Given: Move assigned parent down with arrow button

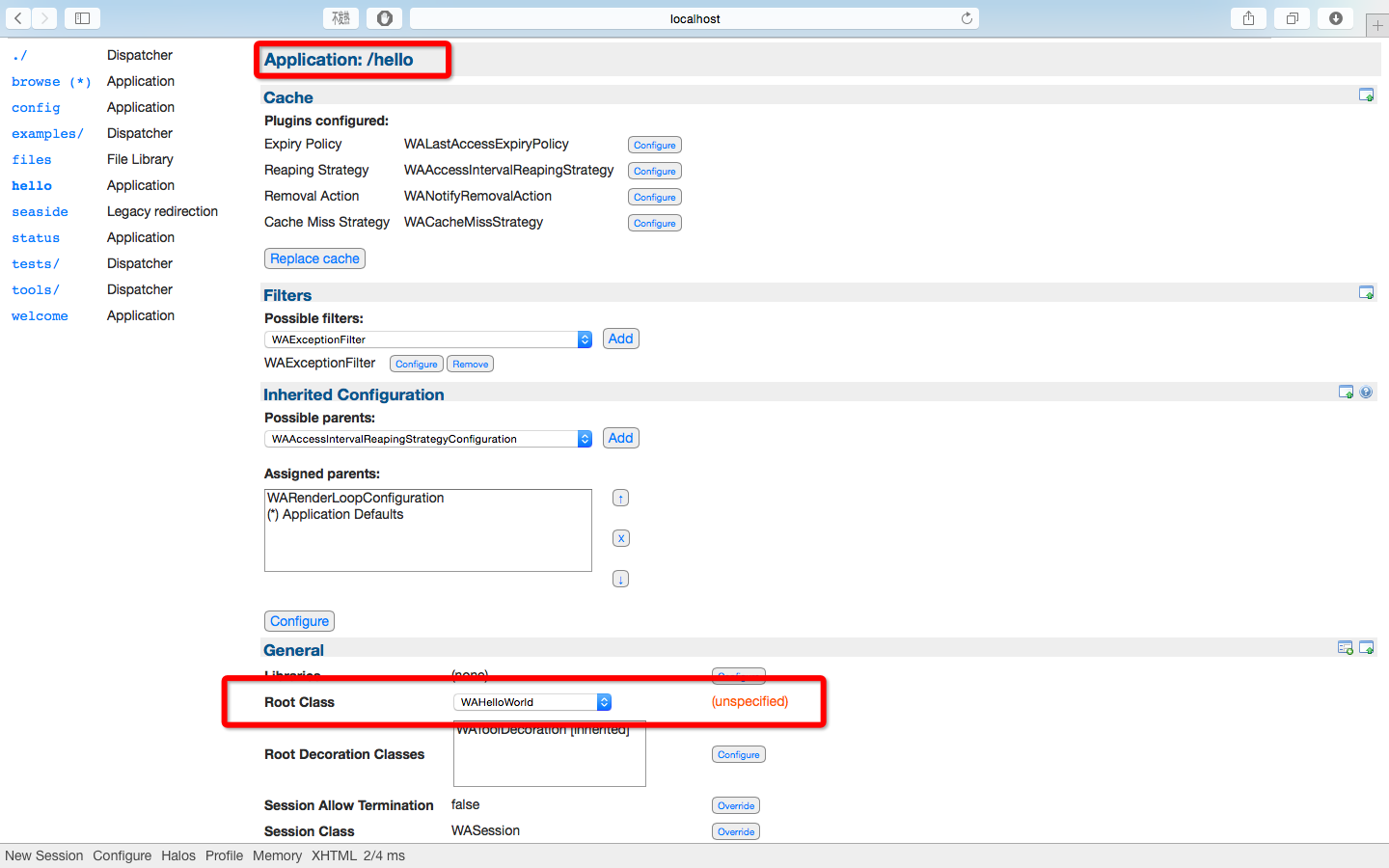Looking at the screenshot, I should pos(620,580).
